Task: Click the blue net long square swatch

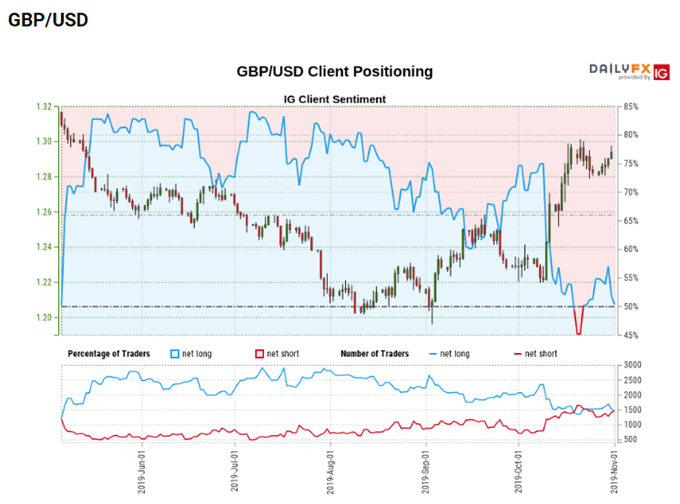Action: click(x=175, y=354)
